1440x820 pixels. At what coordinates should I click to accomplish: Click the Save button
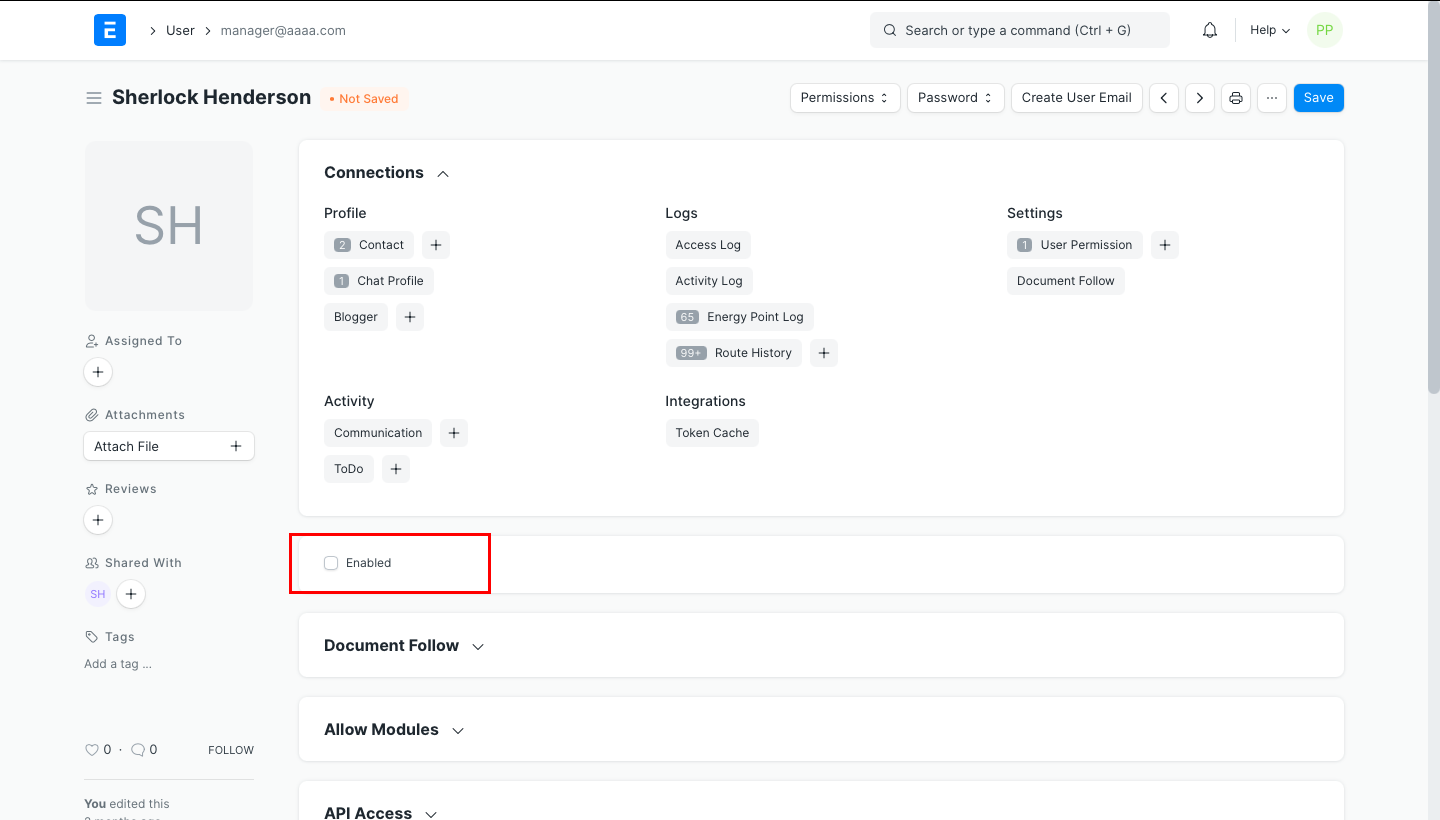point(1318,98)
